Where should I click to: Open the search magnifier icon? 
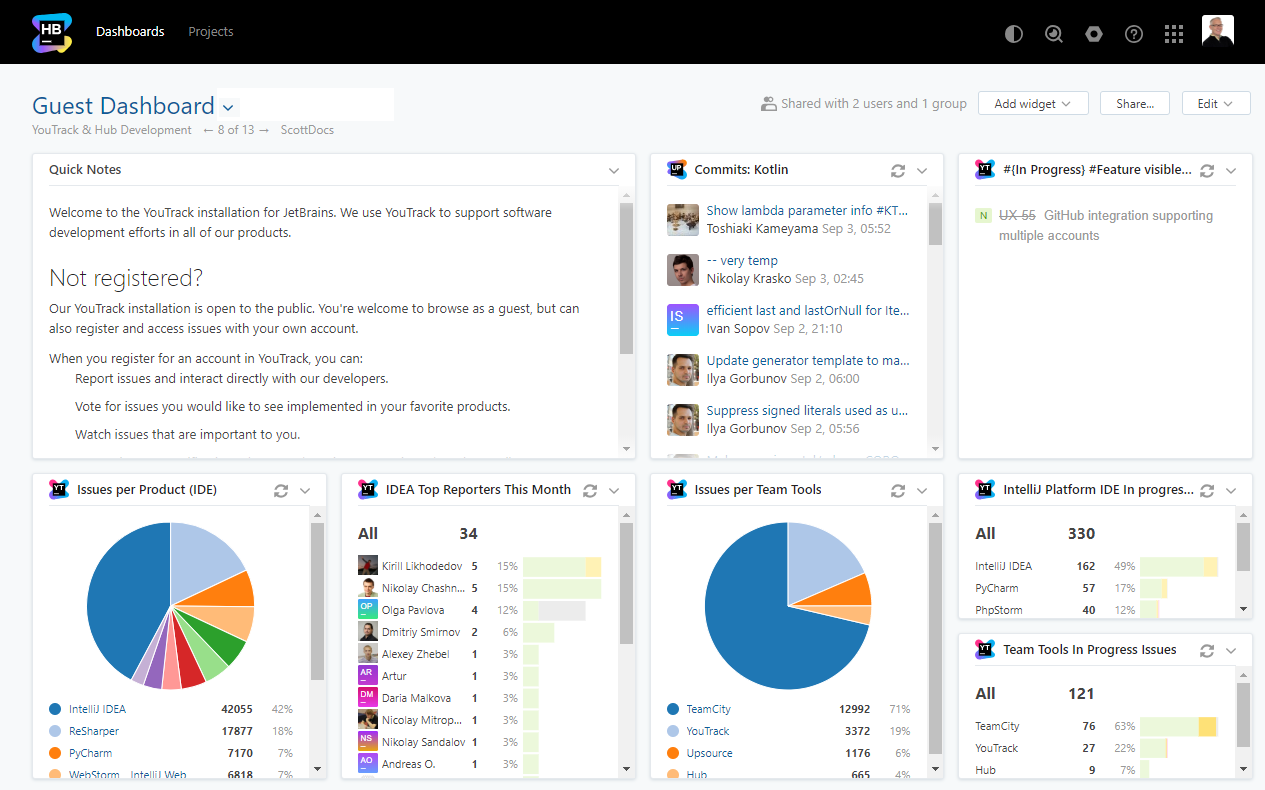coord(1054,34)
